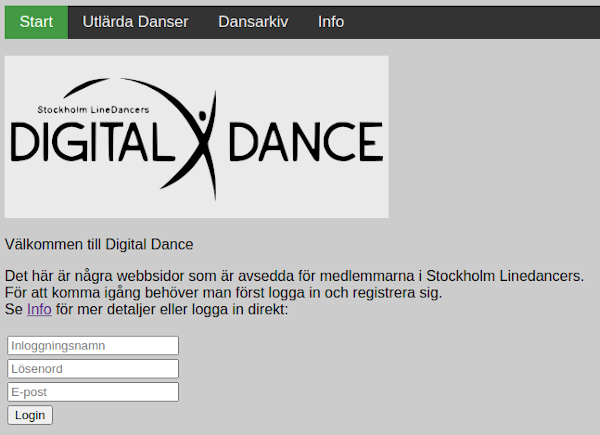Open the Dansarkiv menu item
Screen dimensions: 600x435
click(x=253, y=21)
